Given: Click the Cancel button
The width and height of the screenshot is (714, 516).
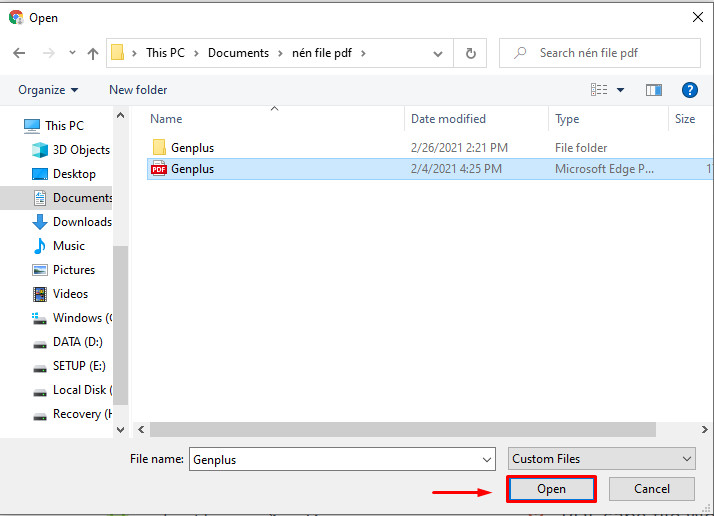Looking at the screenshot, I should tap(652, 489).
